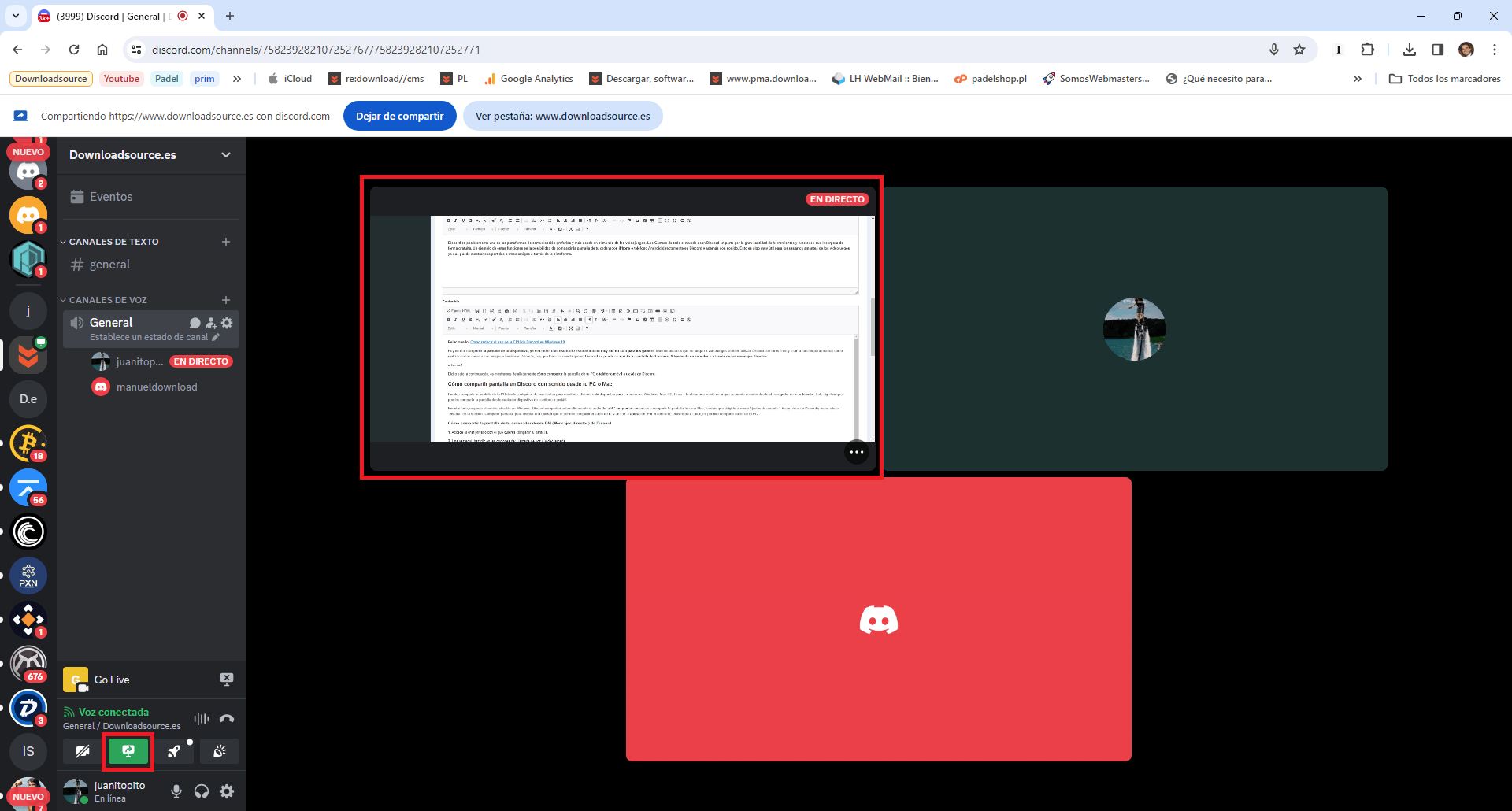Reload the page
Viewport: 1512px width, 811px height.
(x=74, y=50)
